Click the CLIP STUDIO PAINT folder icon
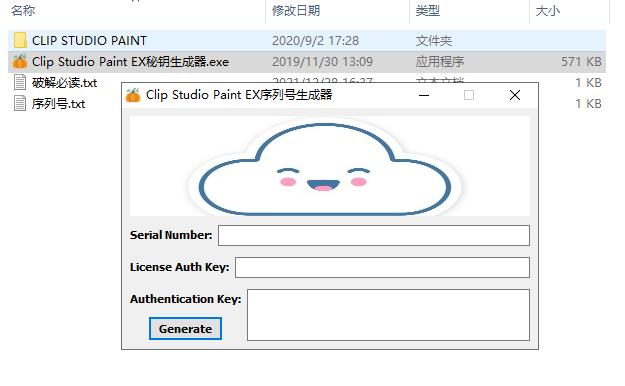625x386 pixels. 20,40
